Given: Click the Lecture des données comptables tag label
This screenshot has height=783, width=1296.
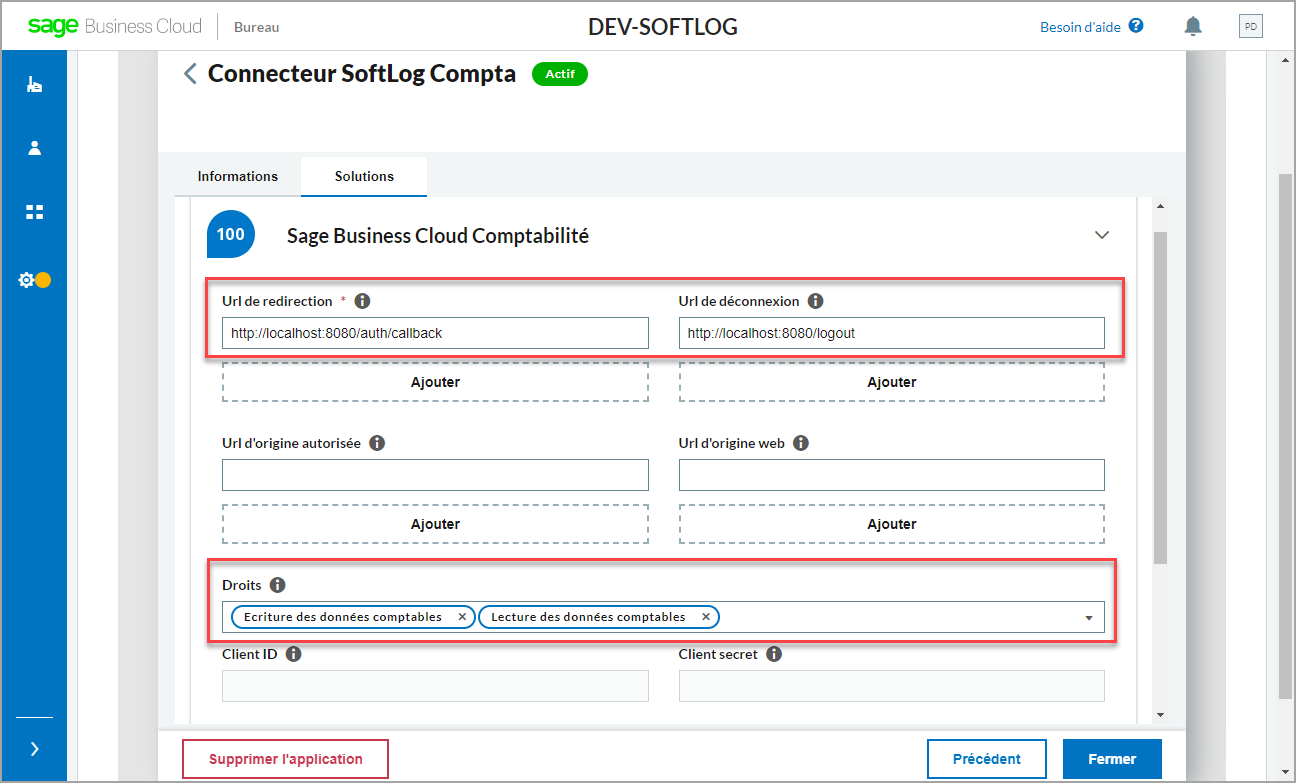Looking at the screenshot, I should coord(589,617).
